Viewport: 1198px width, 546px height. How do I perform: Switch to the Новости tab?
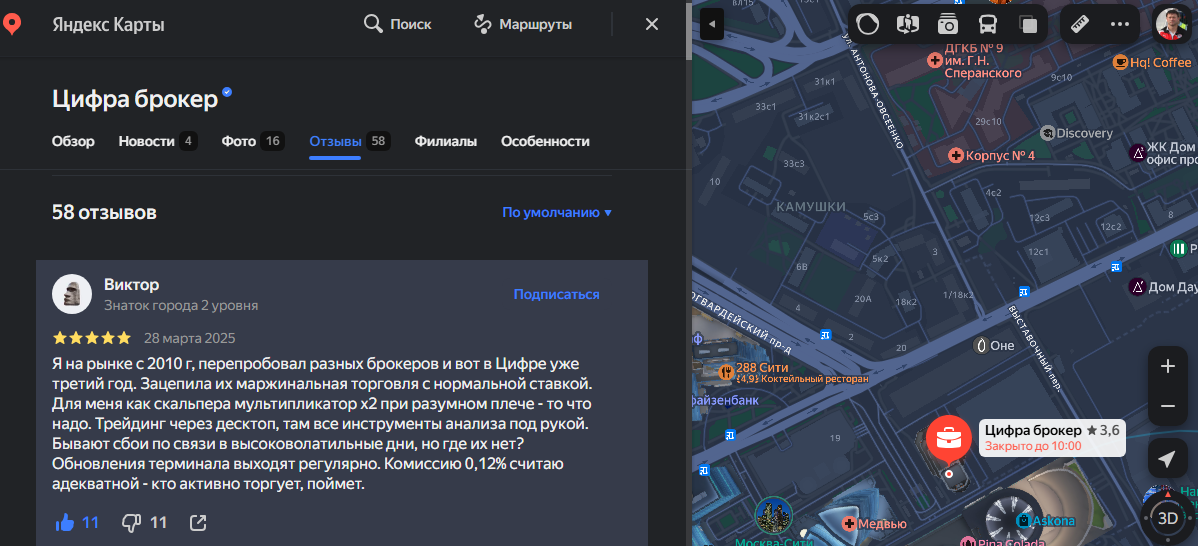coord(158,141)
